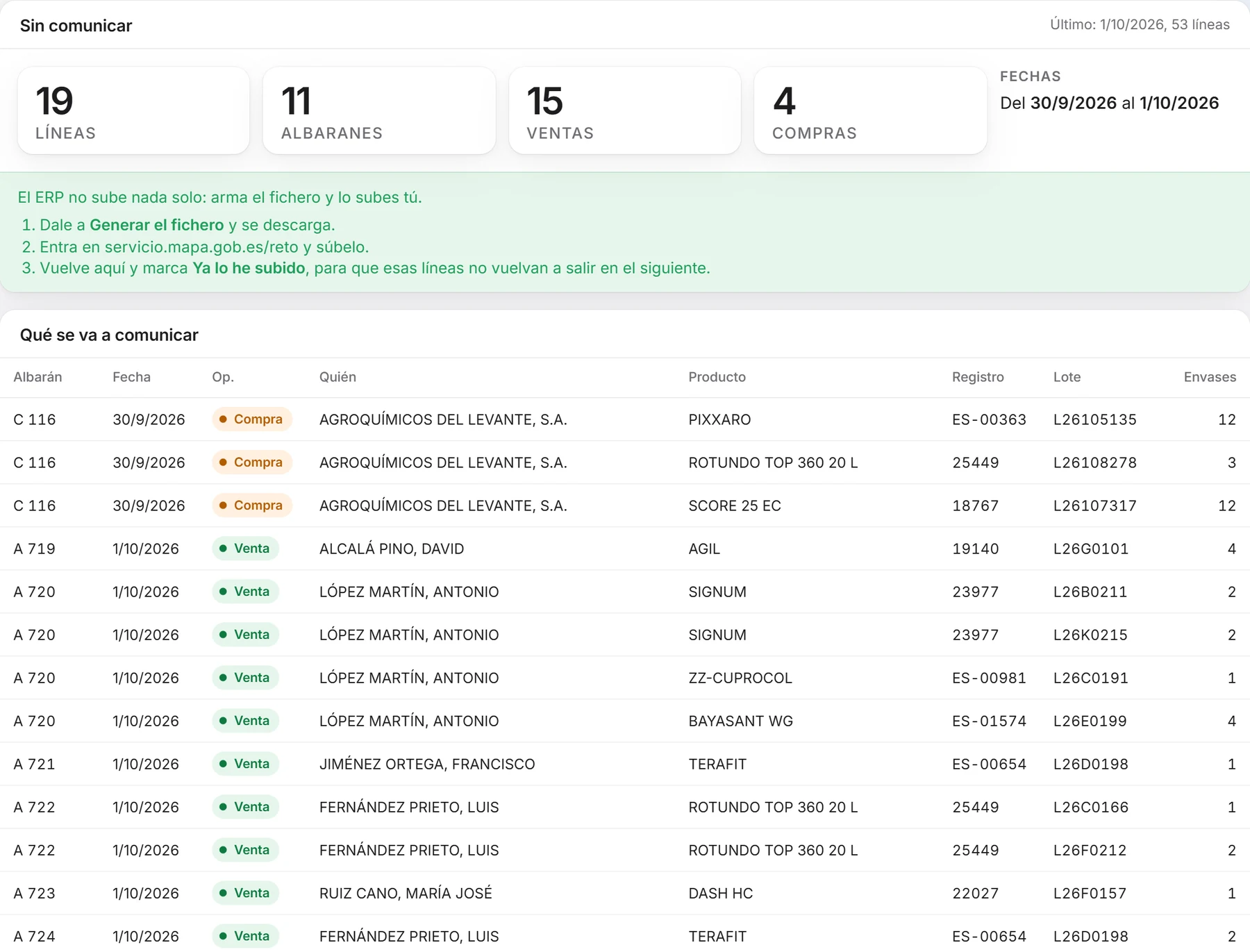Viewport: 1250px width, 952px height.
Task: Click albarán 'A 721'
Action: tap(34, 764)
